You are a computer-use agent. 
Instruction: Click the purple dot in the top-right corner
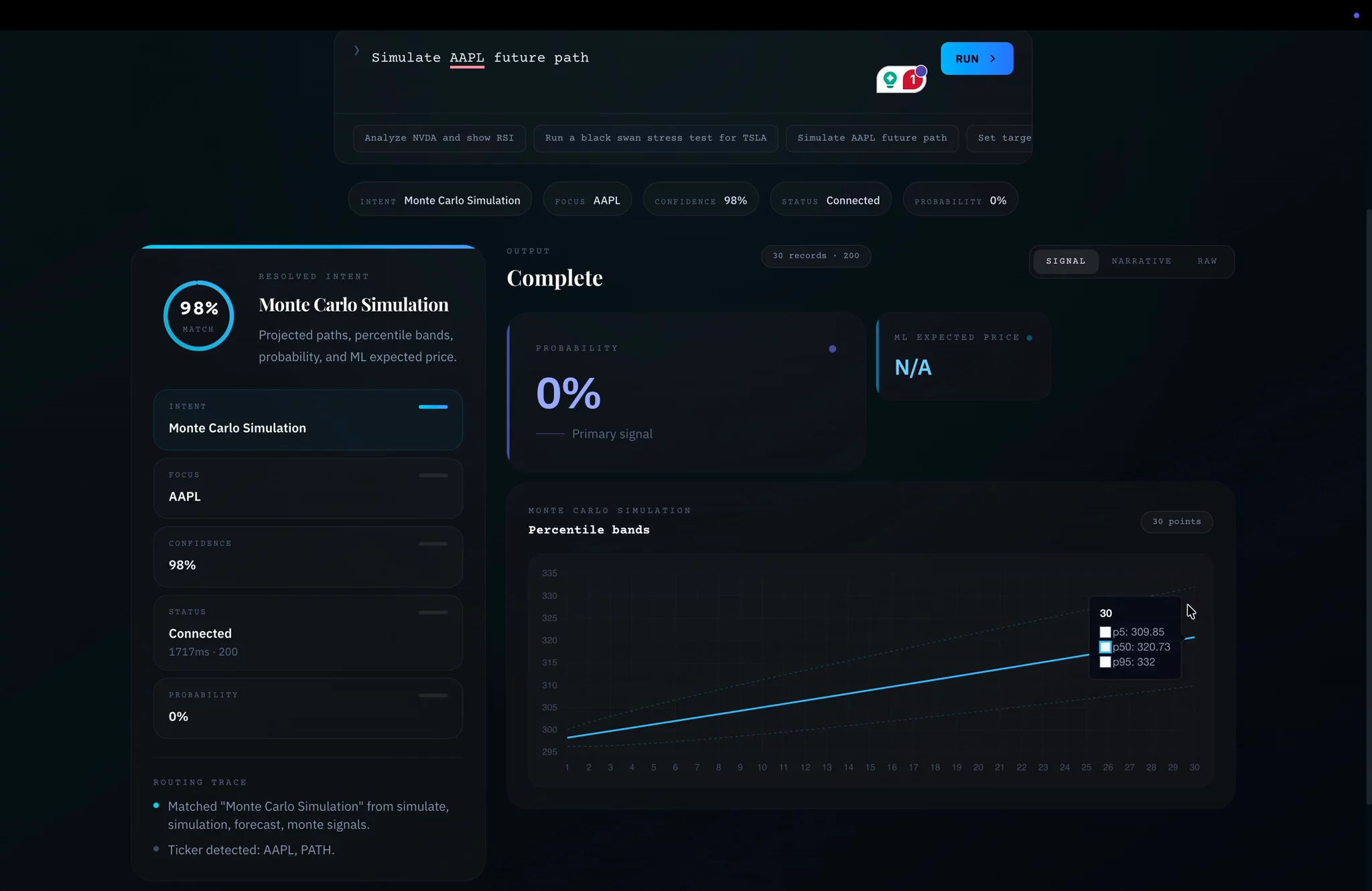[x=1357, y=15]
